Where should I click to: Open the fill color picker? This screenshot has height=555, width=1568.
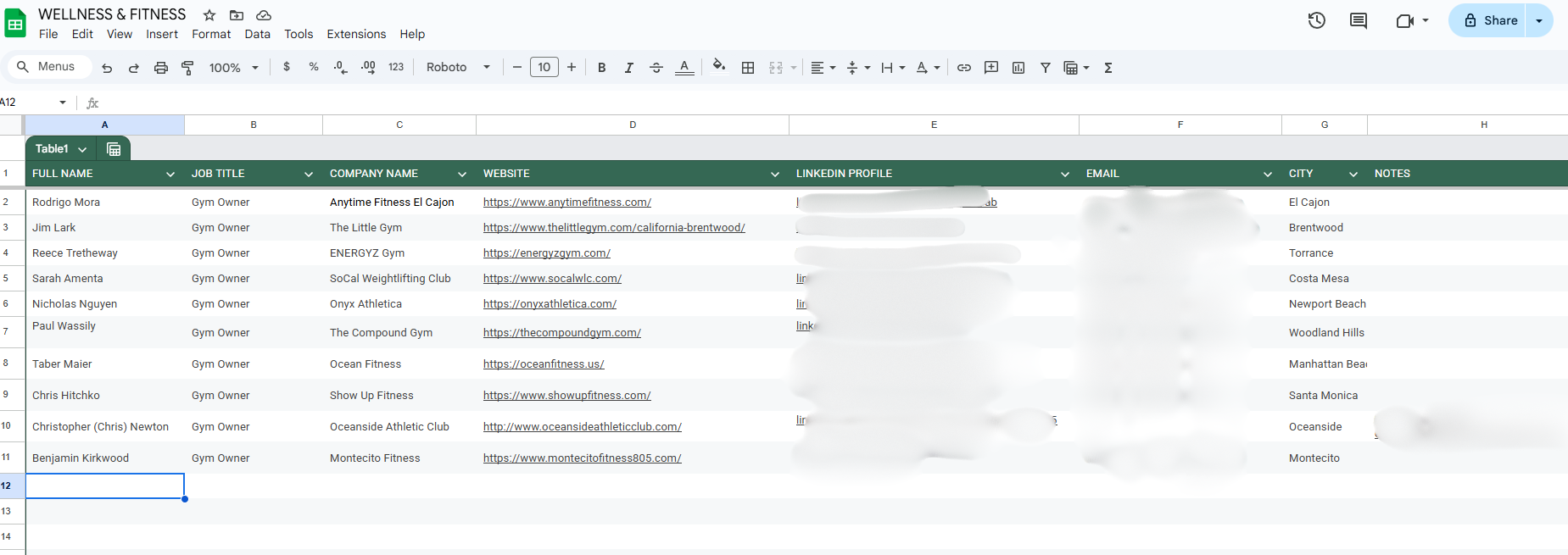(719, 67)
